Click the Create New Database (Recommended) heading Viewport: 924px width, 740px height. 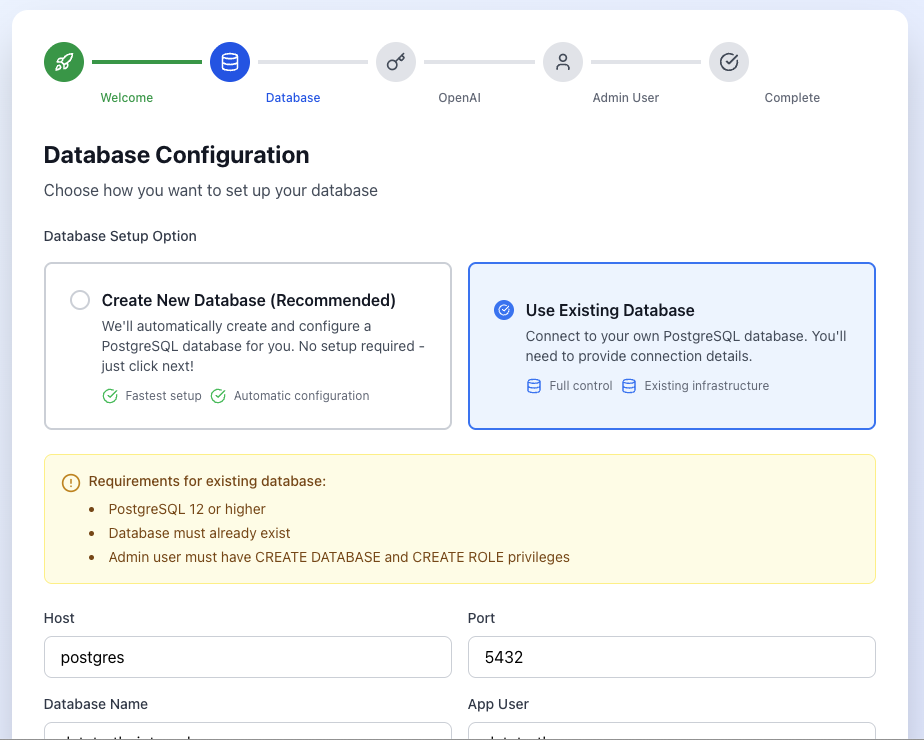(249, 300)
